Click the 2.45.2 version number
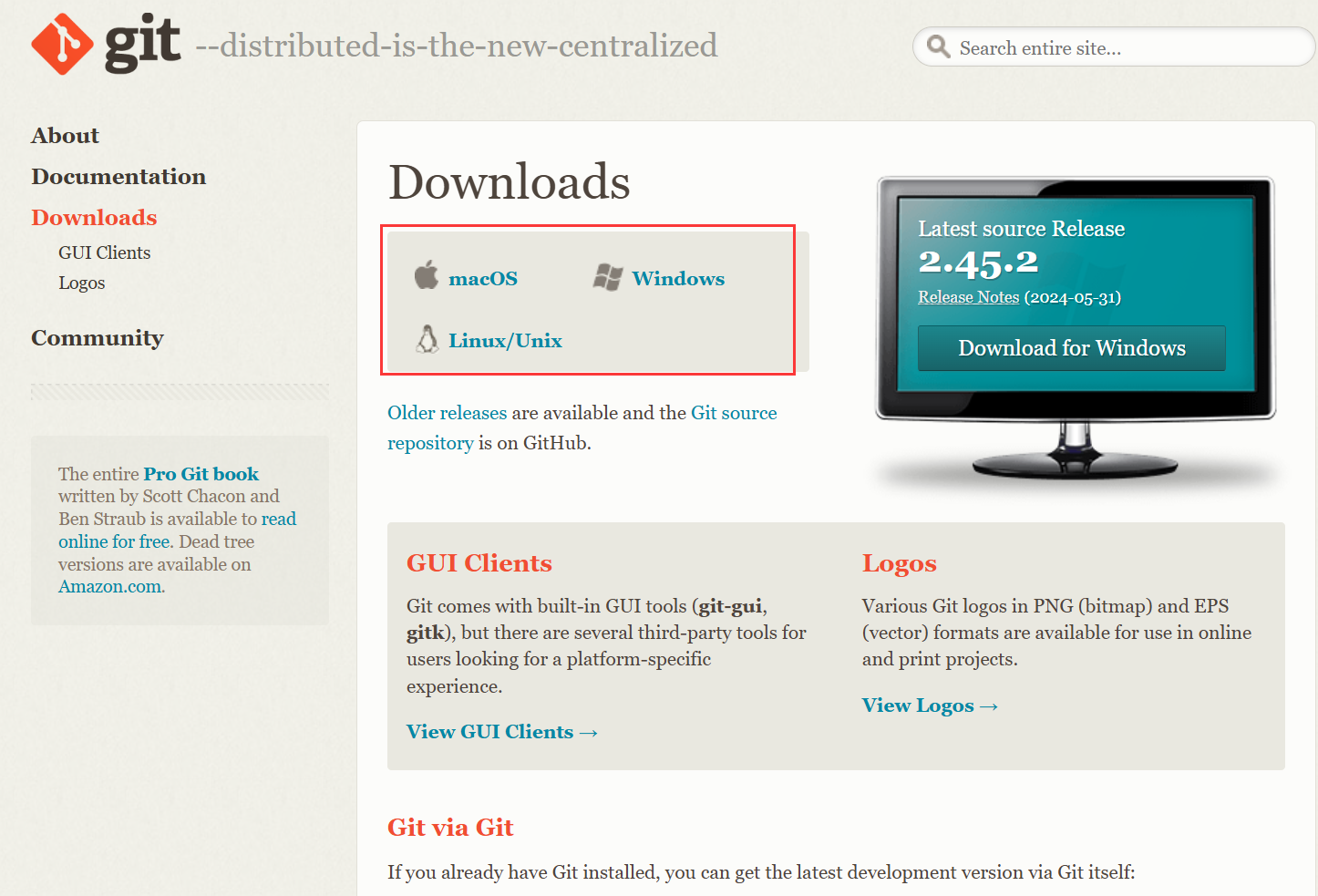1318x896 pixels. (x=978, y=263)
